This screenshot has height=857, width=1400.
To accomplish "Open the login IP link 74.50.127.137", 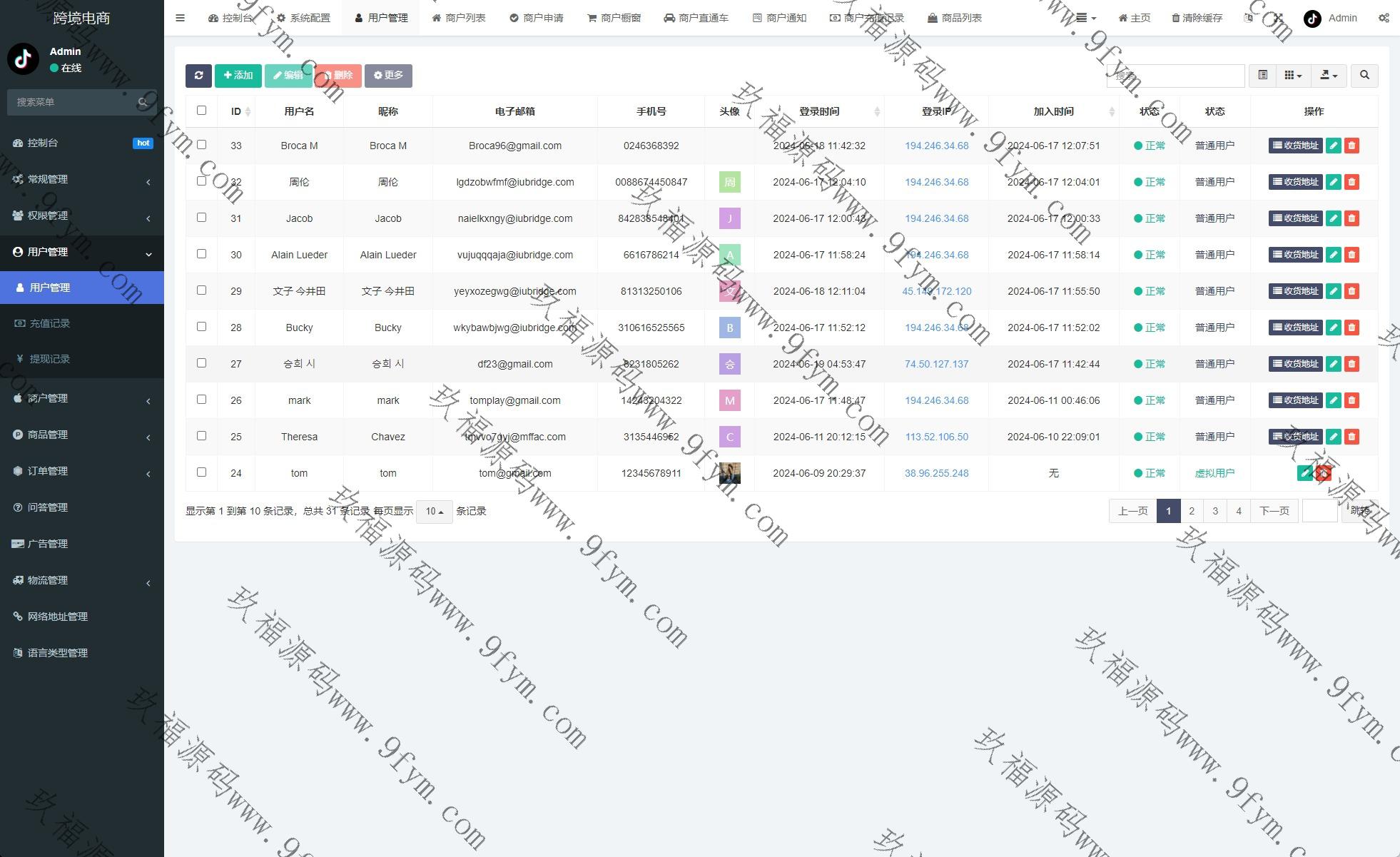I will tap(936, 364).
